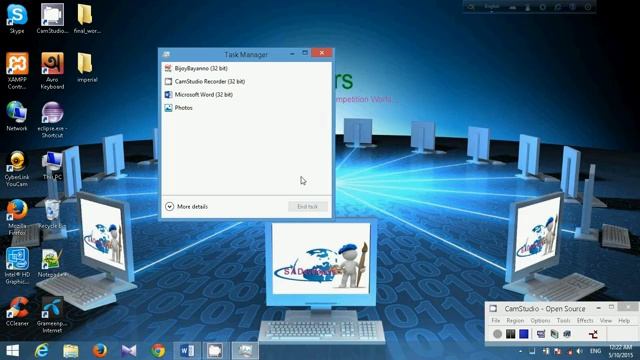Open Internet Explorer from taskbar

[x=41, y=351]
